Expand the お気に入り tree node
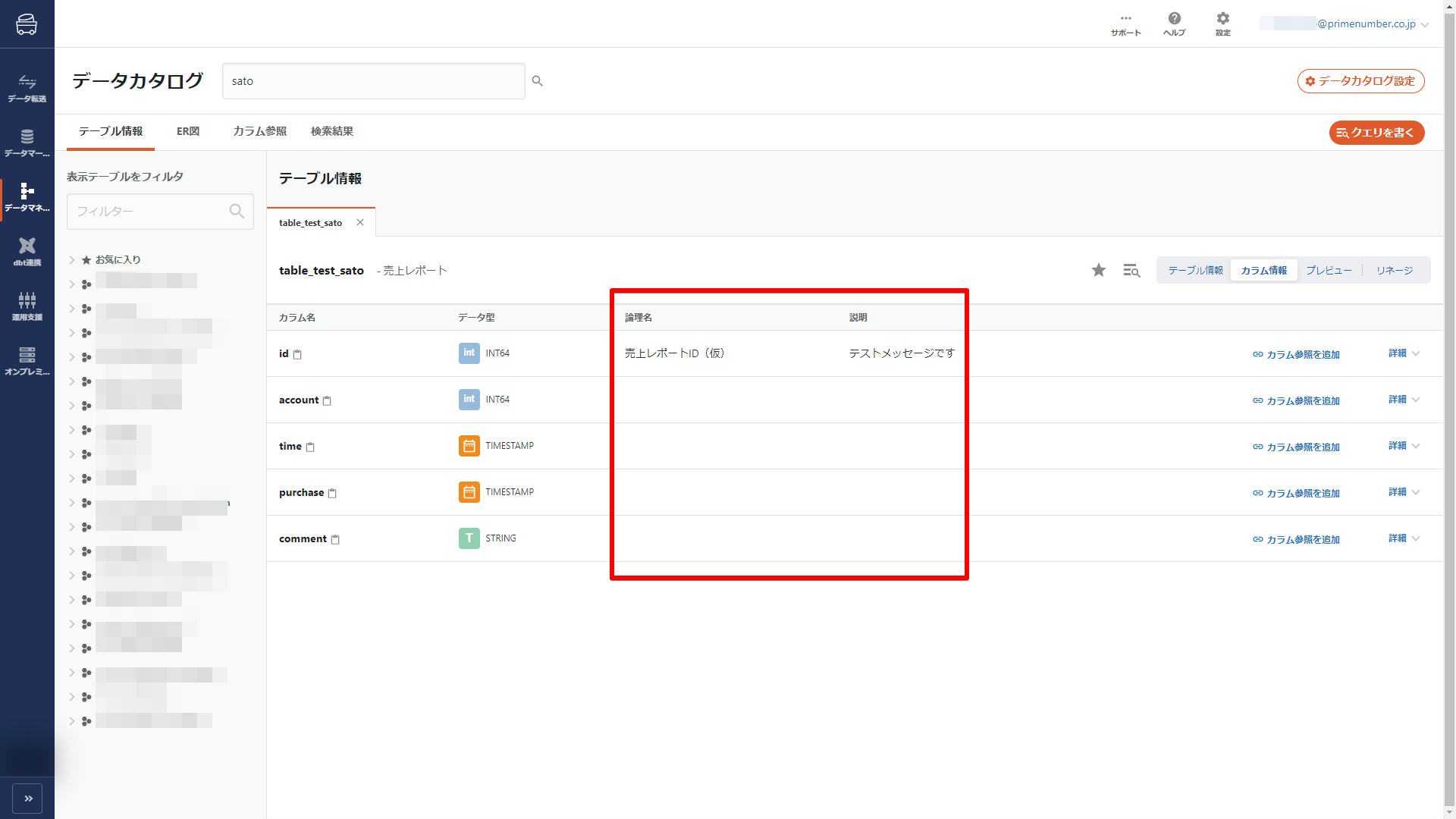1456x819 pixels. coord(72,259)
